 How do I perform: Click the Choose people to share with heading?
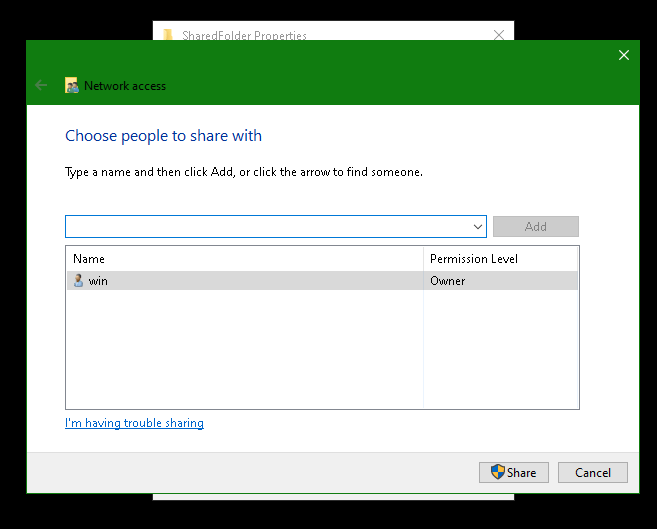pyautogui.click(x=163, y=136)
